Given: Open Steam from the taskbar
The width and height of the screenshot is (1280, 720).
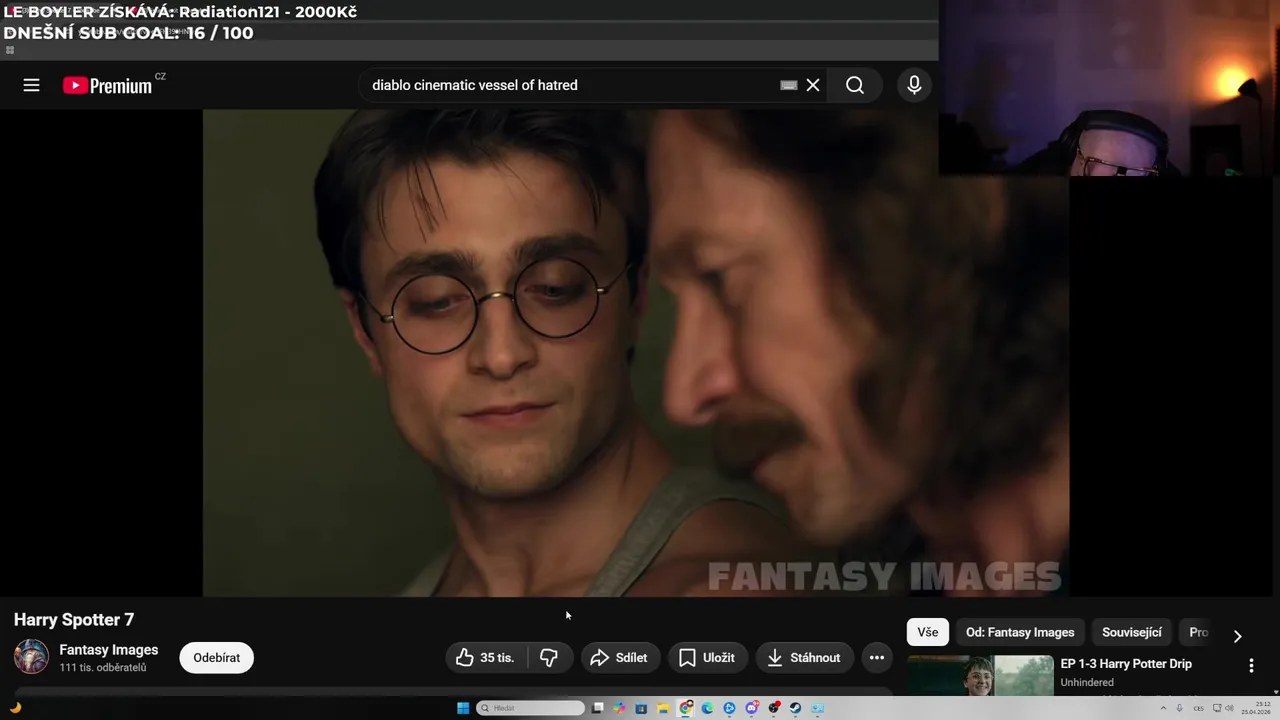Looking at the screenshot, I should (x=795, y=708).
